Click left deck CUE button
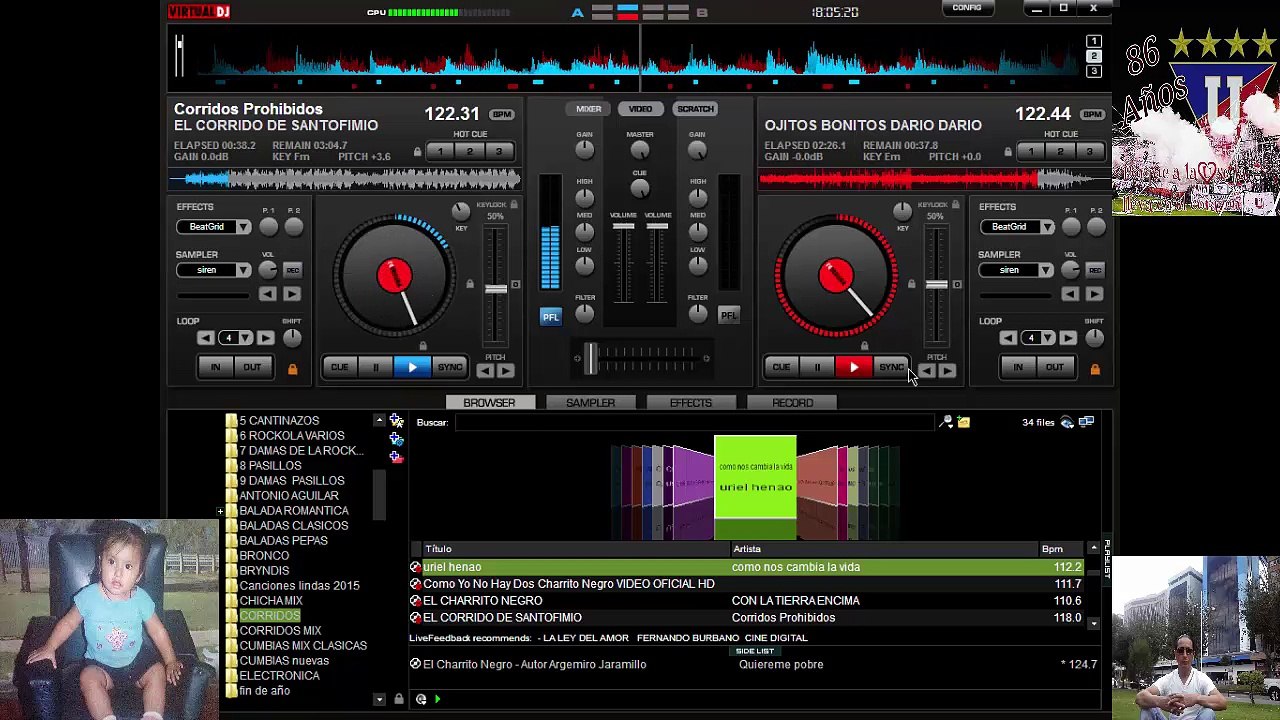 click(x=340, y=368)
